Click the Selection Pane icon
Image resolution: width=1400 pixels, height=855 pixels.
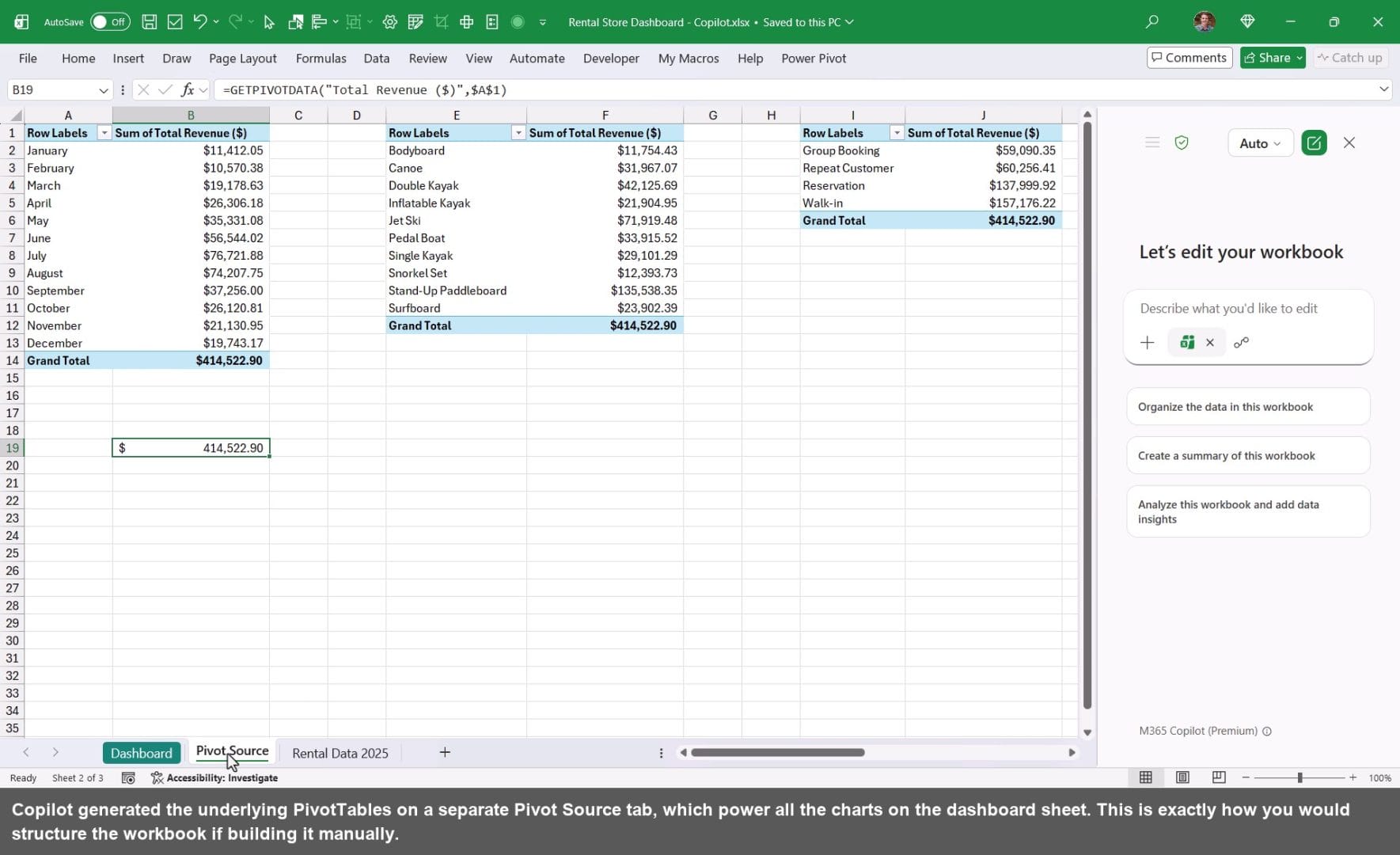[295, 22]
